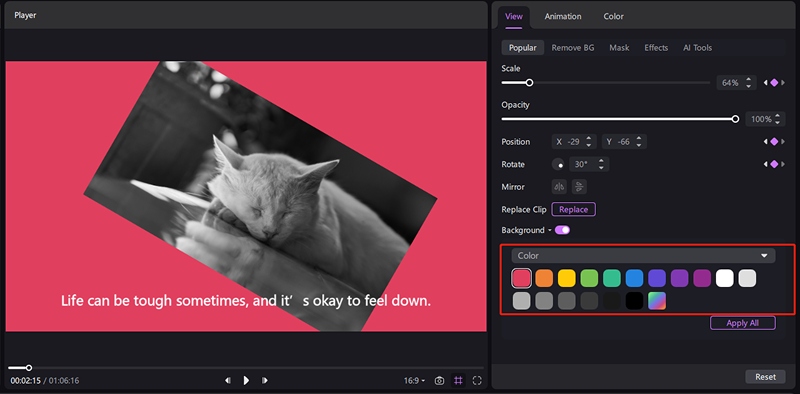Enter fullscreen preview mode
Screen dimensions: 800x394
coord(477,381)
